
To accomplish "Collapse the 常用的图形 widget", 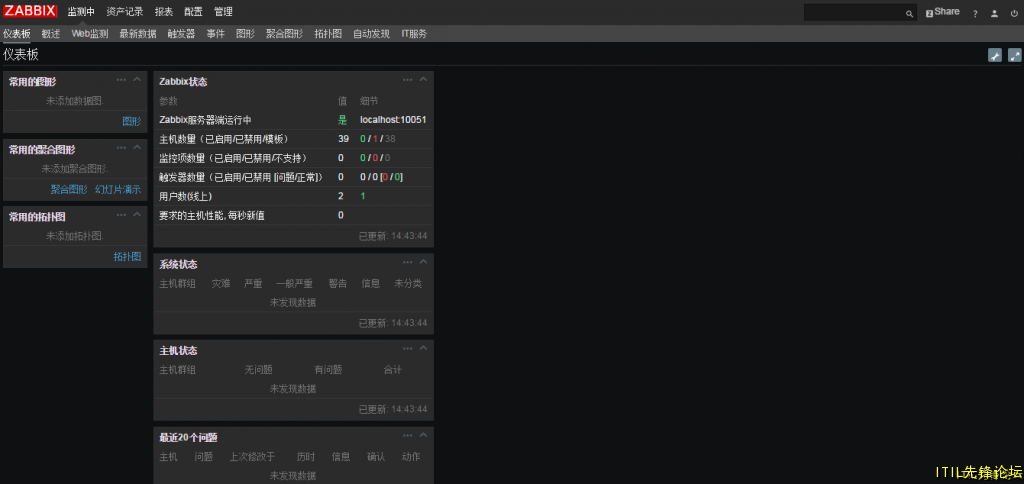I will click(x=137, y=80).
